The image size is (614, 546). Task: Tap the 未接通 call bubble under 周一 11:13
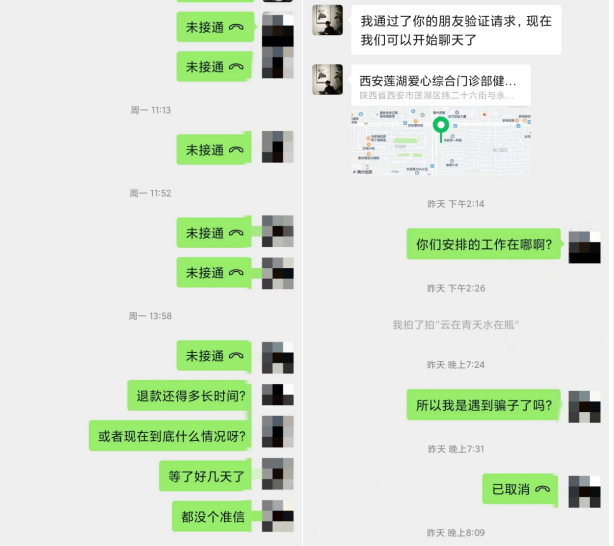(x=214, y=149)
